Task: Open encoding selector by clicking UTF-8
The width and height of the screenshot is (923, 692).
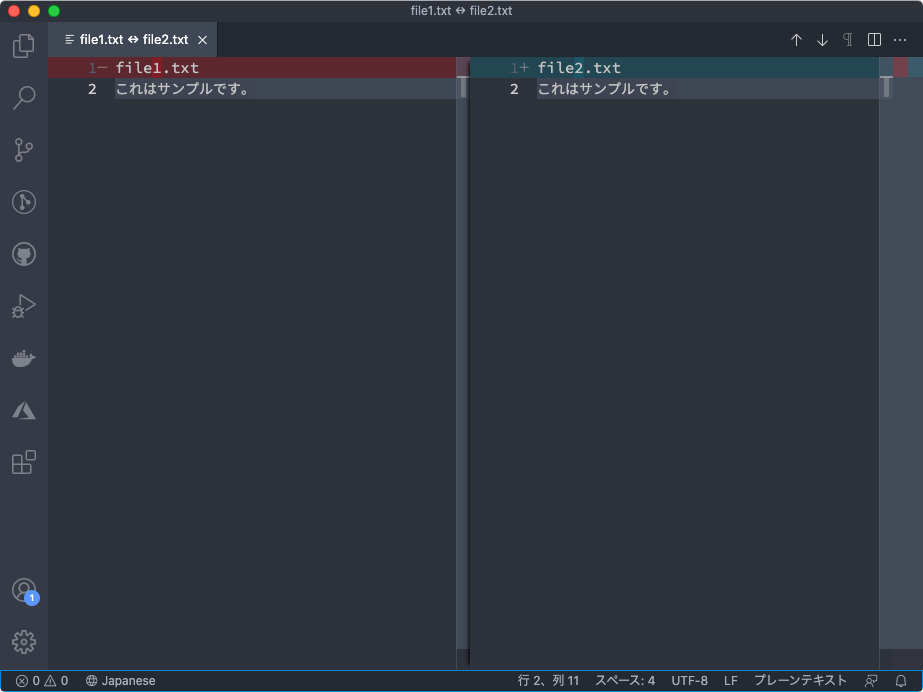Action: (689, 680)
